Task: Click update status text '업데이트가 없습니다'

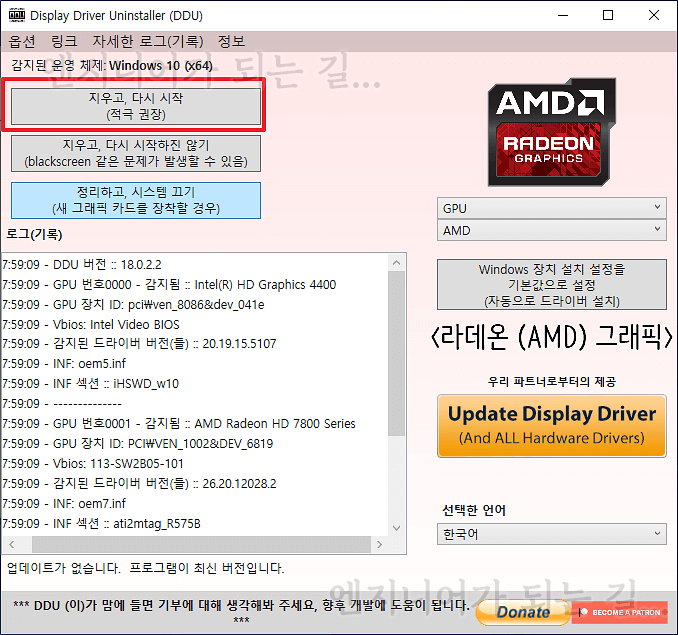Action: 64,568
